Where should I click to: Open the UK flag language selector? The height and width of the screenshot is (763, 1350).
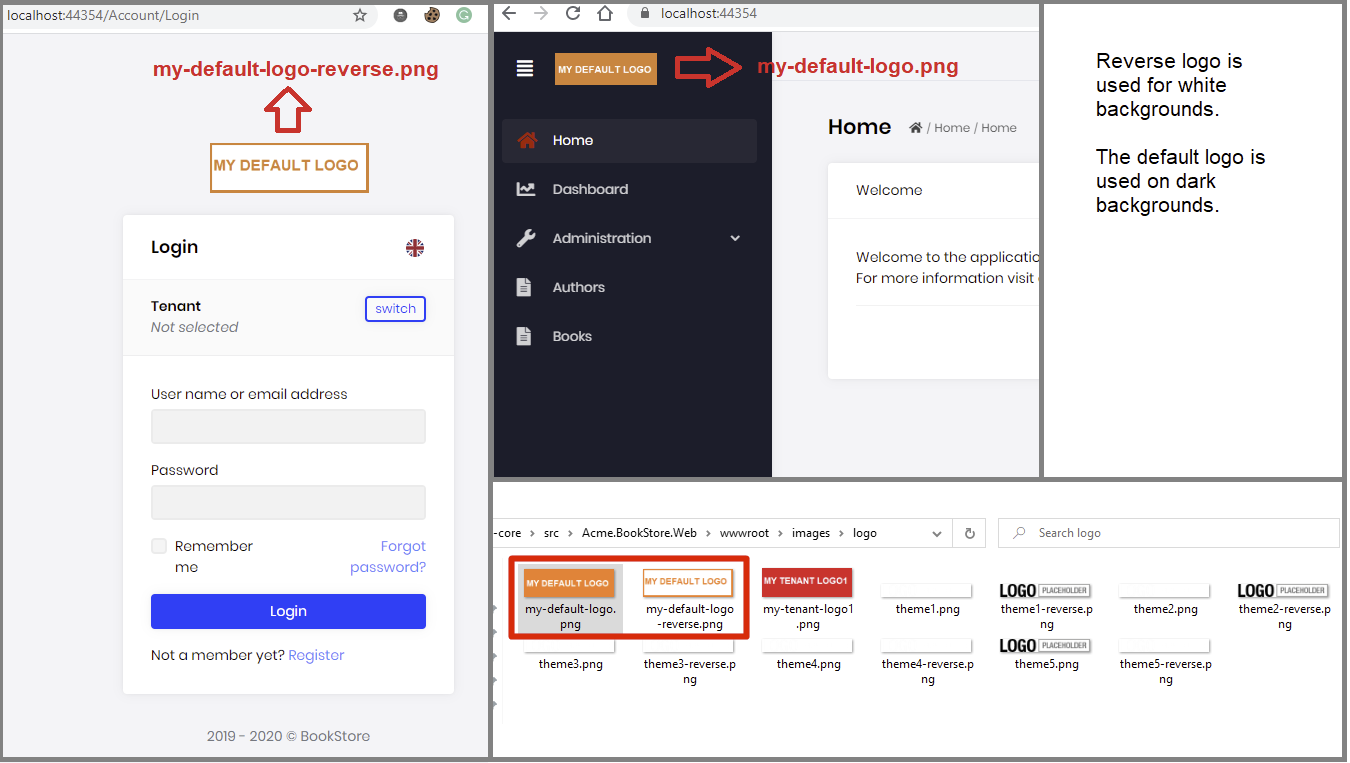[415, 248]
